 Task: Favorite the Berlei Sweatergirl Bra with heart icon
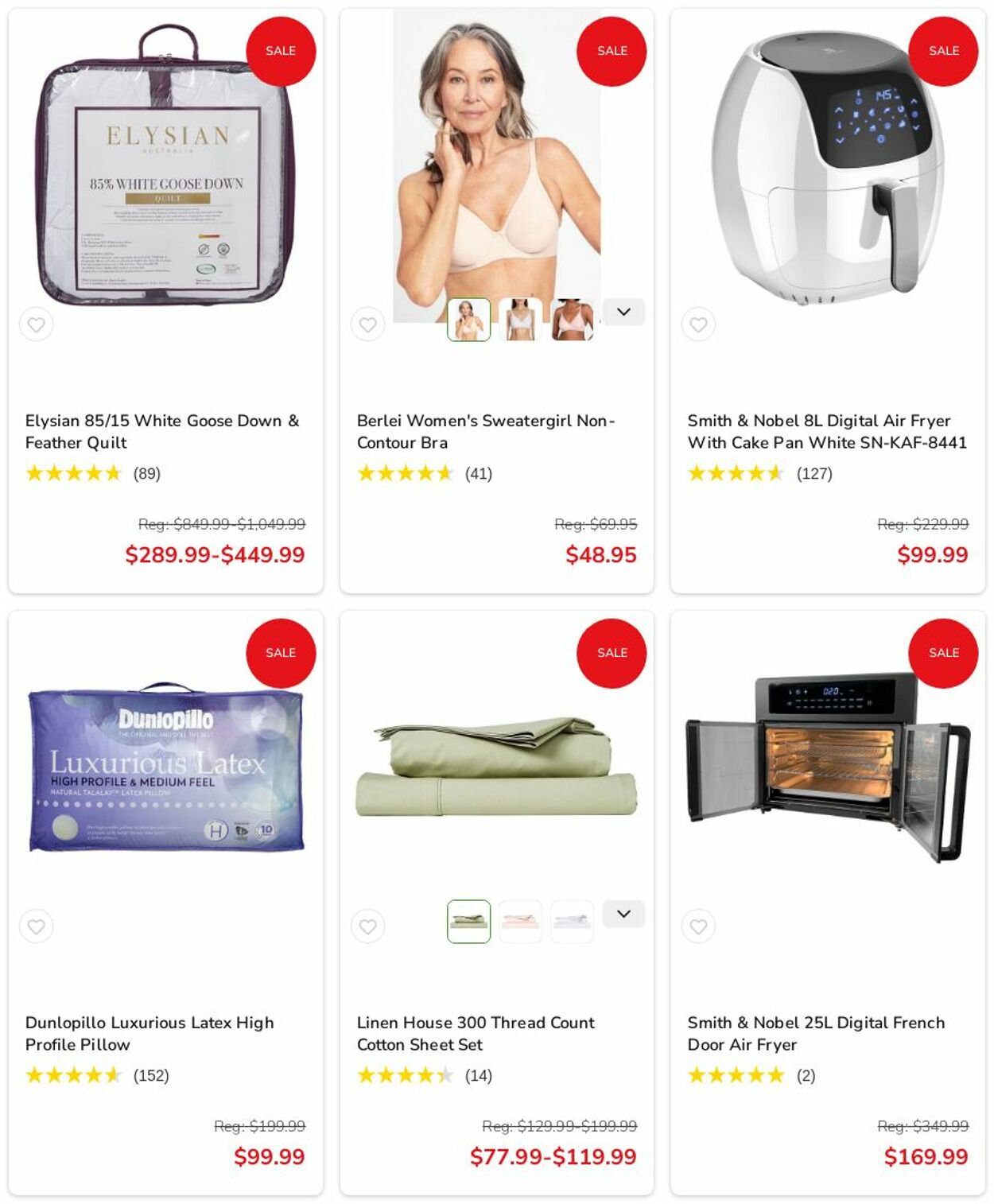(367, 324)
